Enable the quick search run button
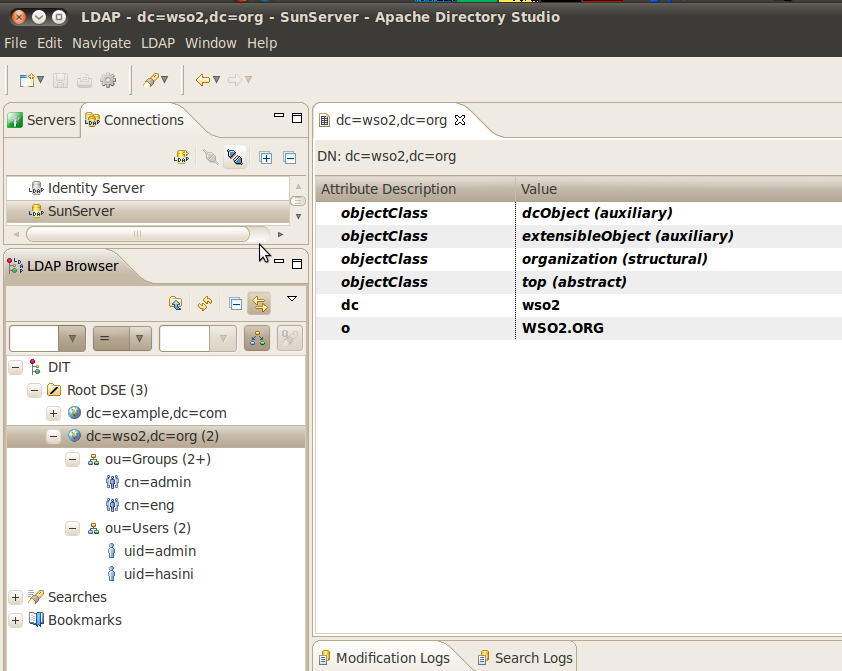 click(288, 338)
